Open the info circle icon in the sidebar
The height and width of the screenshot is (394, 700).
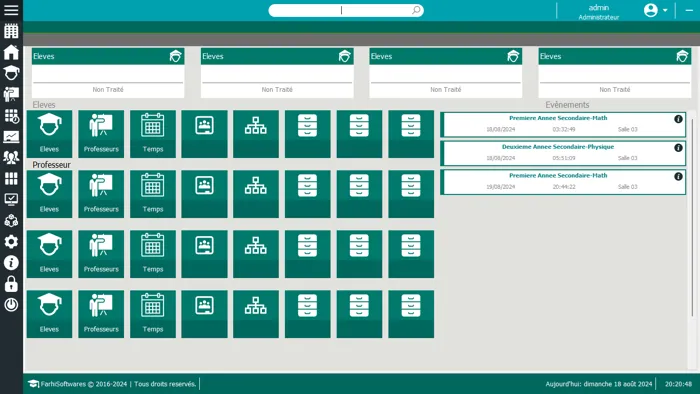pos(11,263)
